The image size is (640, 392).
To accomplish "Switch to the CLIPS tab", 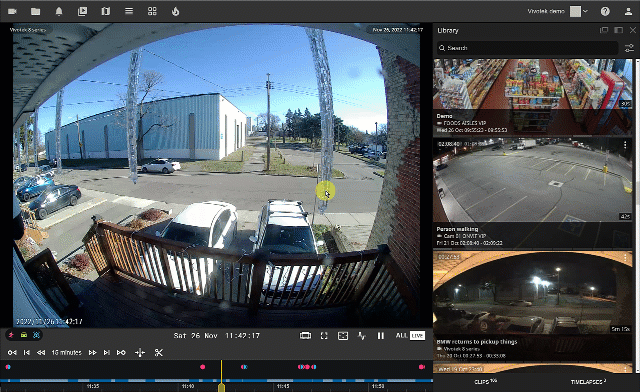I will click(485, 382).
